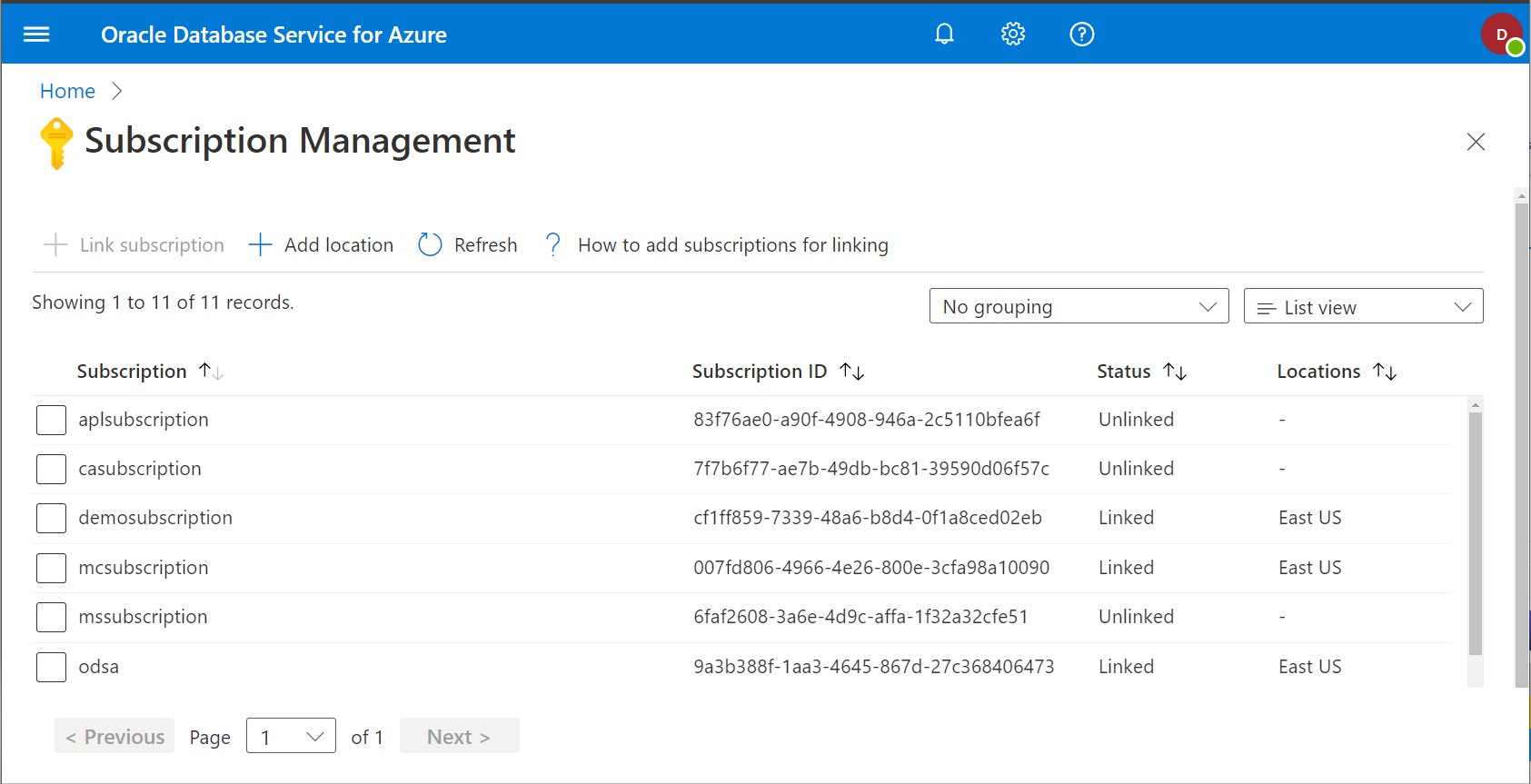Open the List view dropdown

coord(1363,306)
